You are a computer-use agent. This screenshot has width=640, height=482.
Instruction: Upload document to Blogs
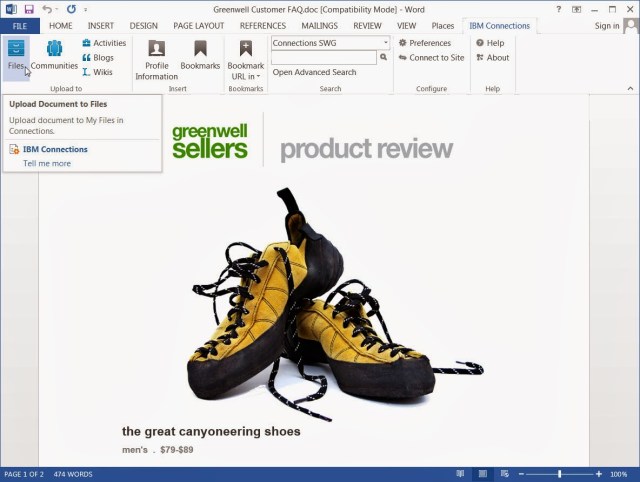click(x=98, y=58)
